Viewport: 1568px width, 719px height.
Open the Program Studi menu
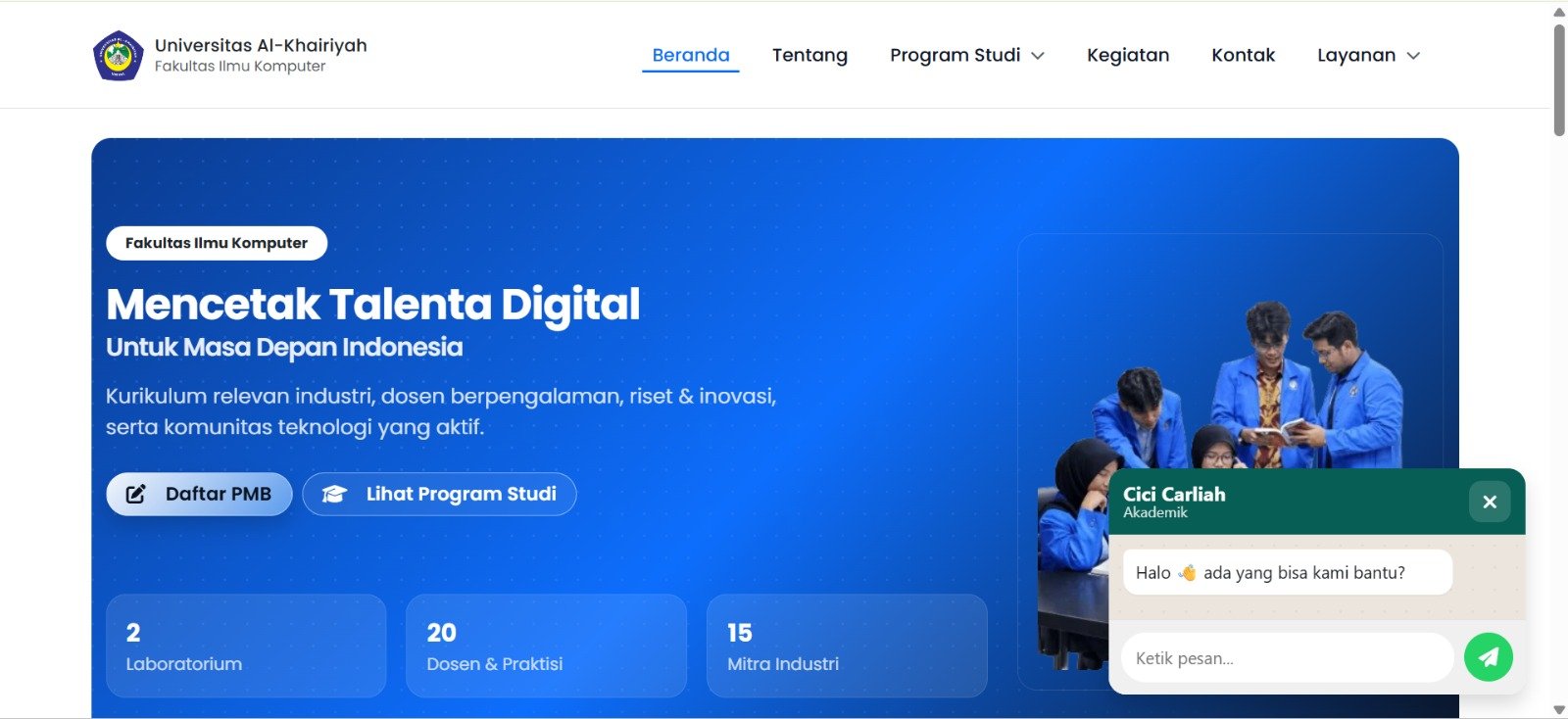966,55
